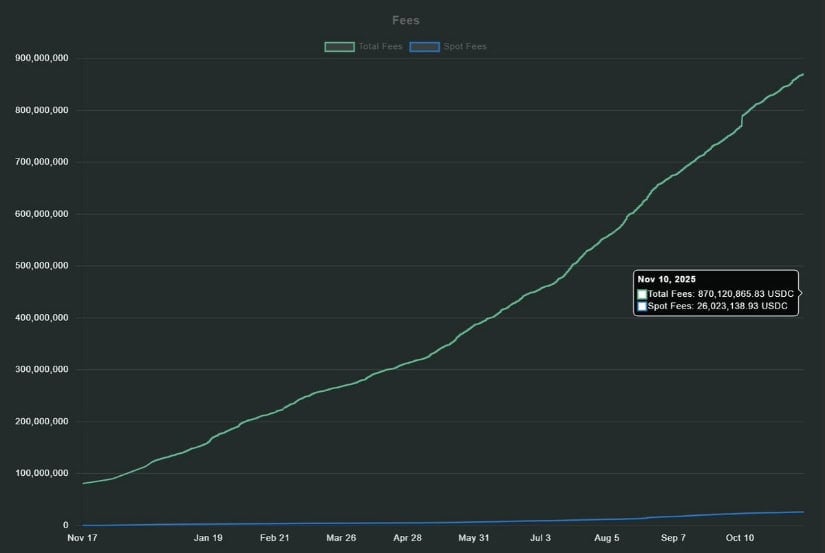
Task: Click the Jul 3 x-axis label
Action: coord(541,538)
